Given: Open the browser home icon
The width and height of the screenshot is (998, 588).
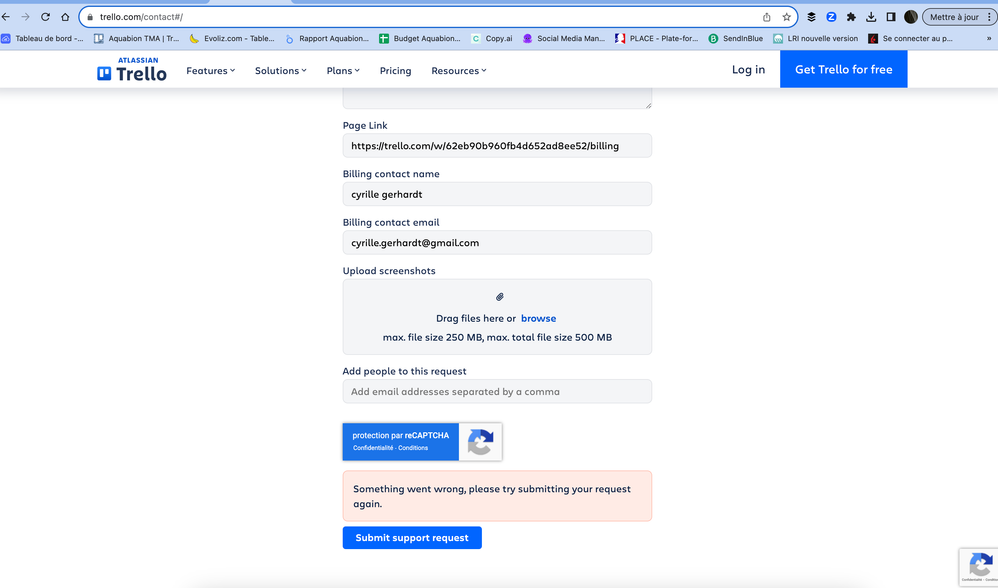Looking at the screenshot, I should point(65,17).
